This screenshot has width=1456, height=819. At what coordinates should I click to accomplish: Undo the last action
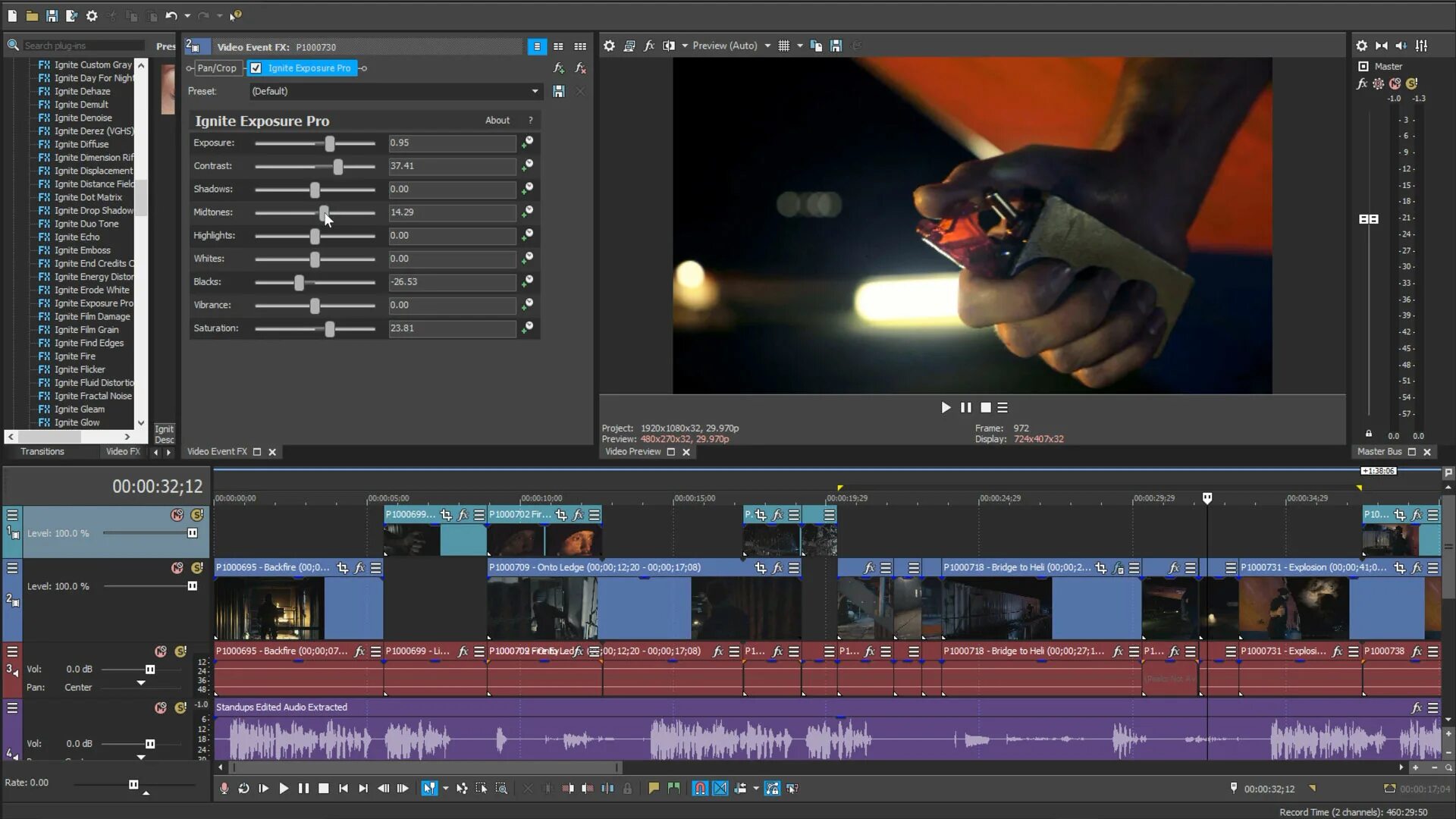coord(171,15)
